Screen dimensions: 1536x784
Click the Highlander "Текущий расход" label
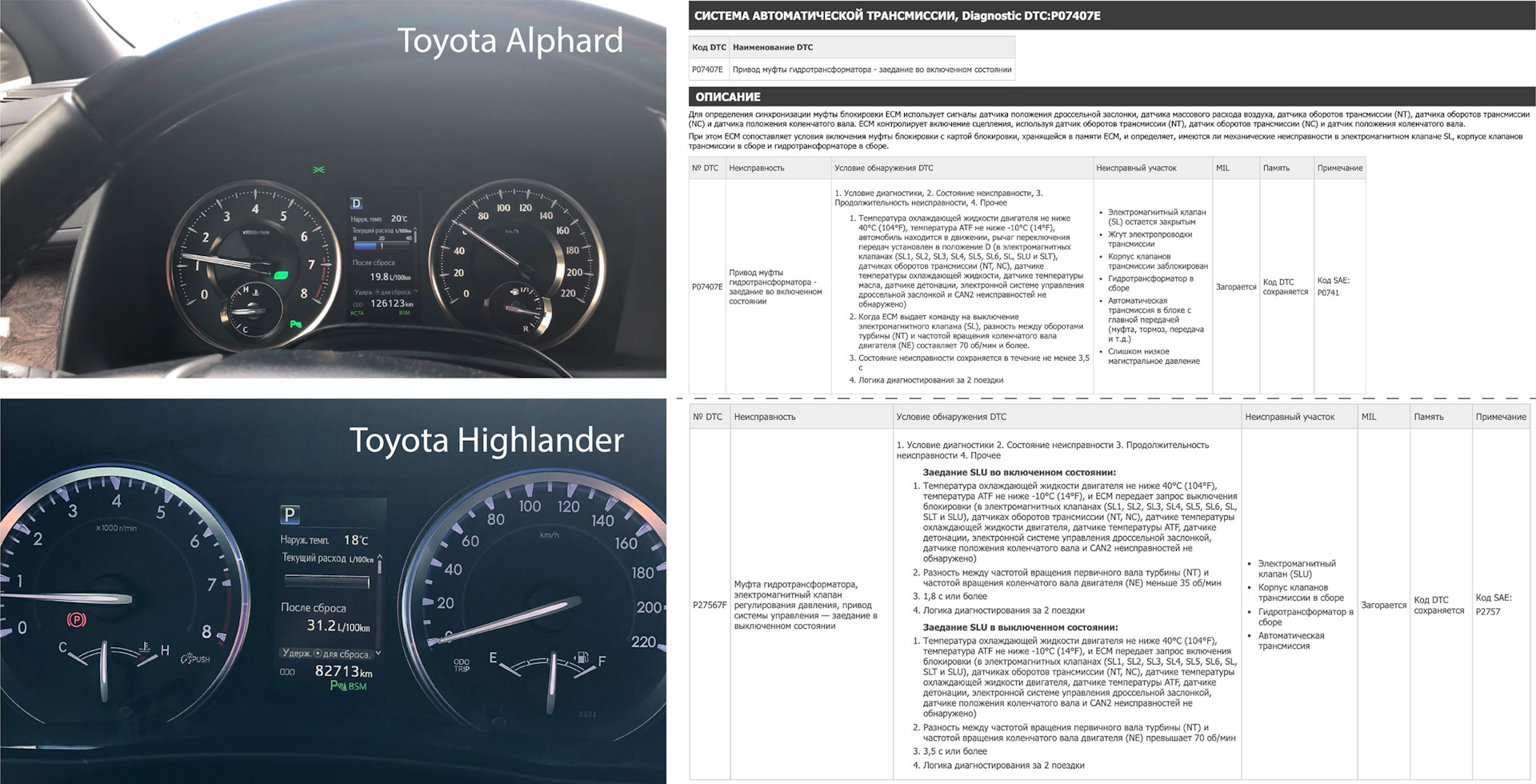[x=314, y=558]
